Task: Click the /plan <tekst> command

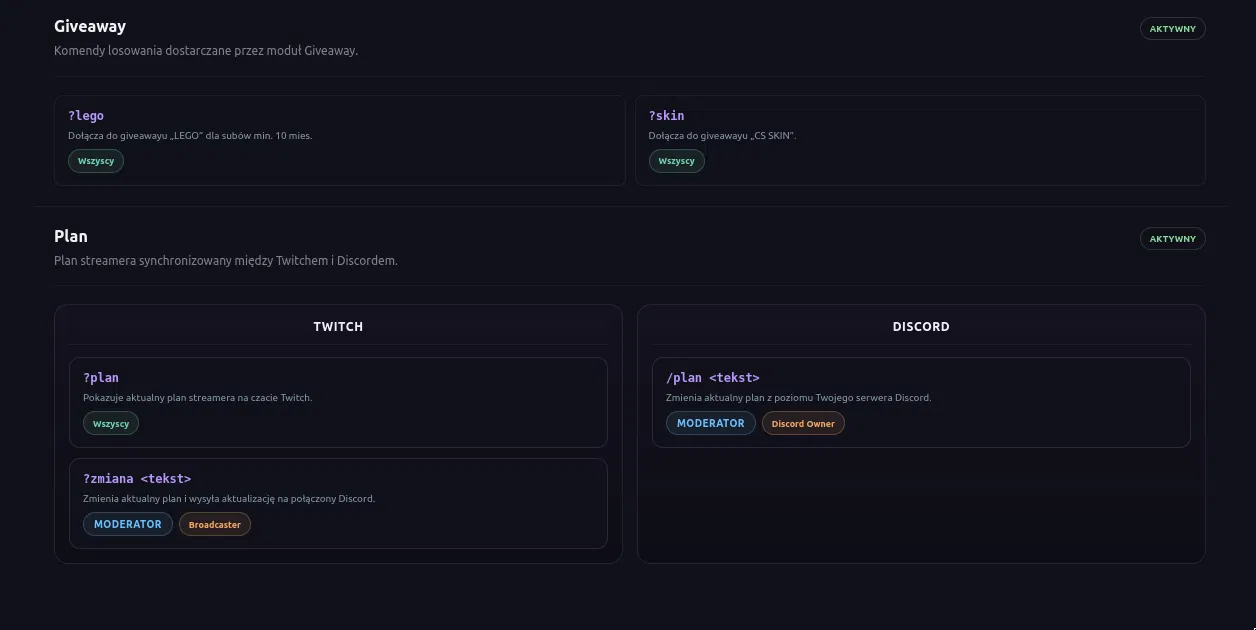Action: (x=713, y=378)
